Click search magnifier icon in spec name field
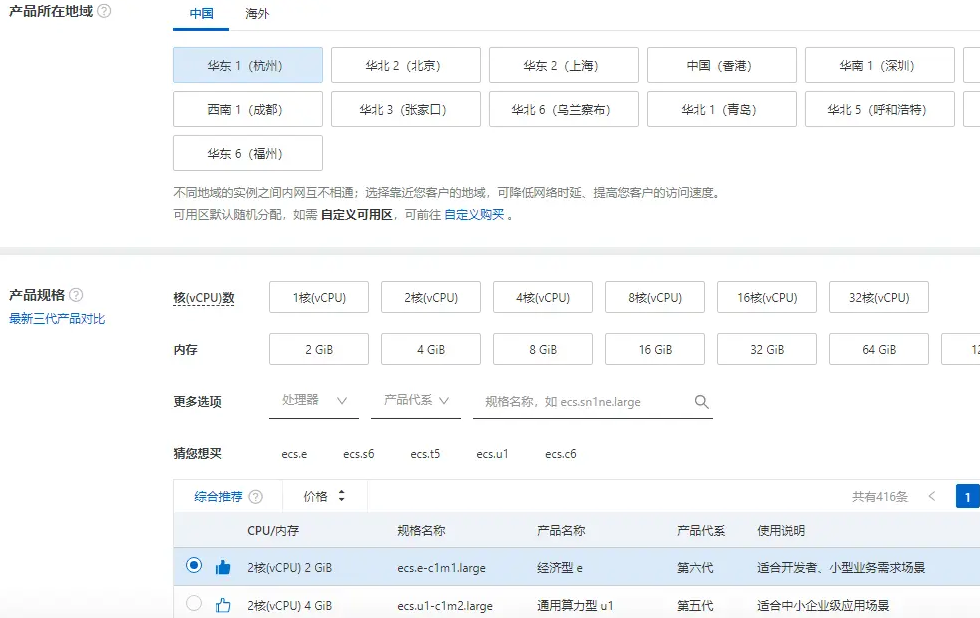 point(702,402)
